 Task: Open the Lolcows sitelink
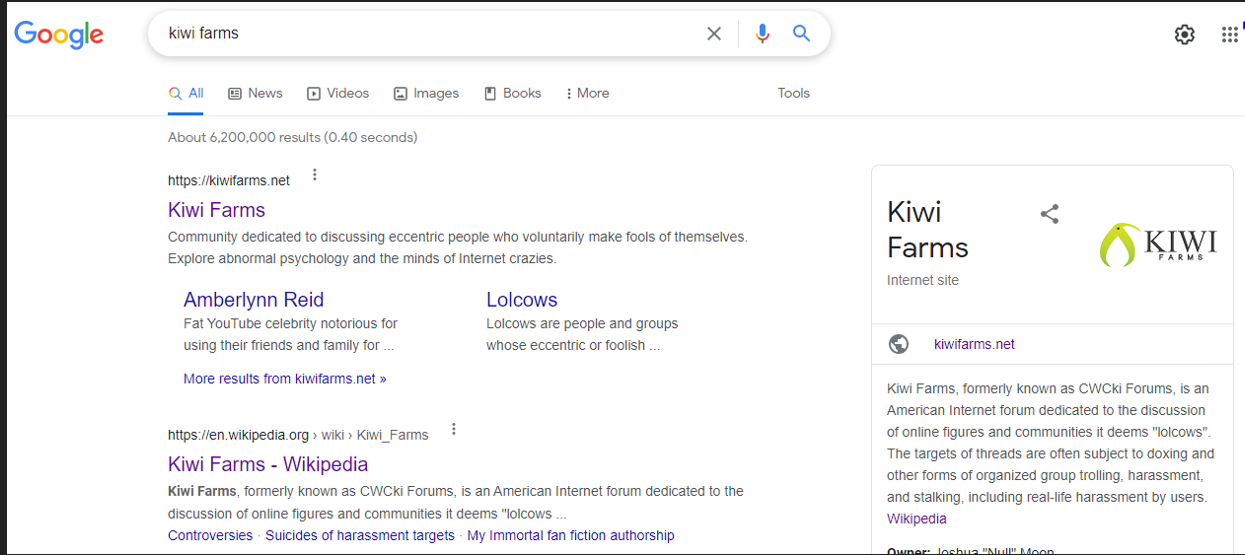[x=522, y=300]
